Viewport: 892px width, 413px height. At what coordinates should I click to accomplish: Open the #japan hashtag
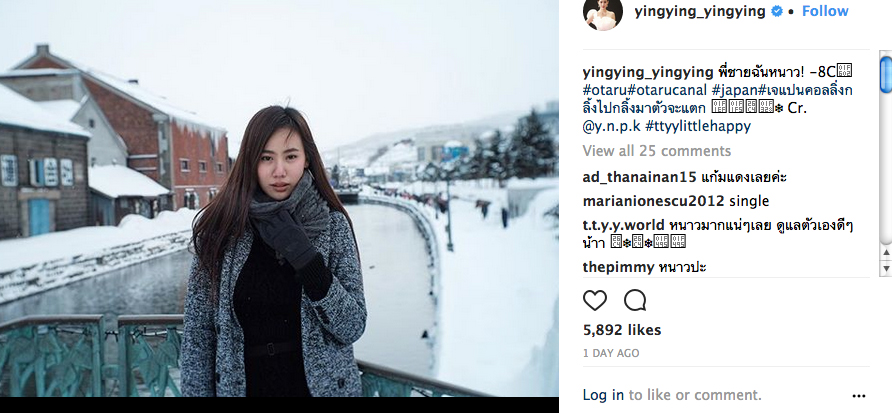[735, 90]
